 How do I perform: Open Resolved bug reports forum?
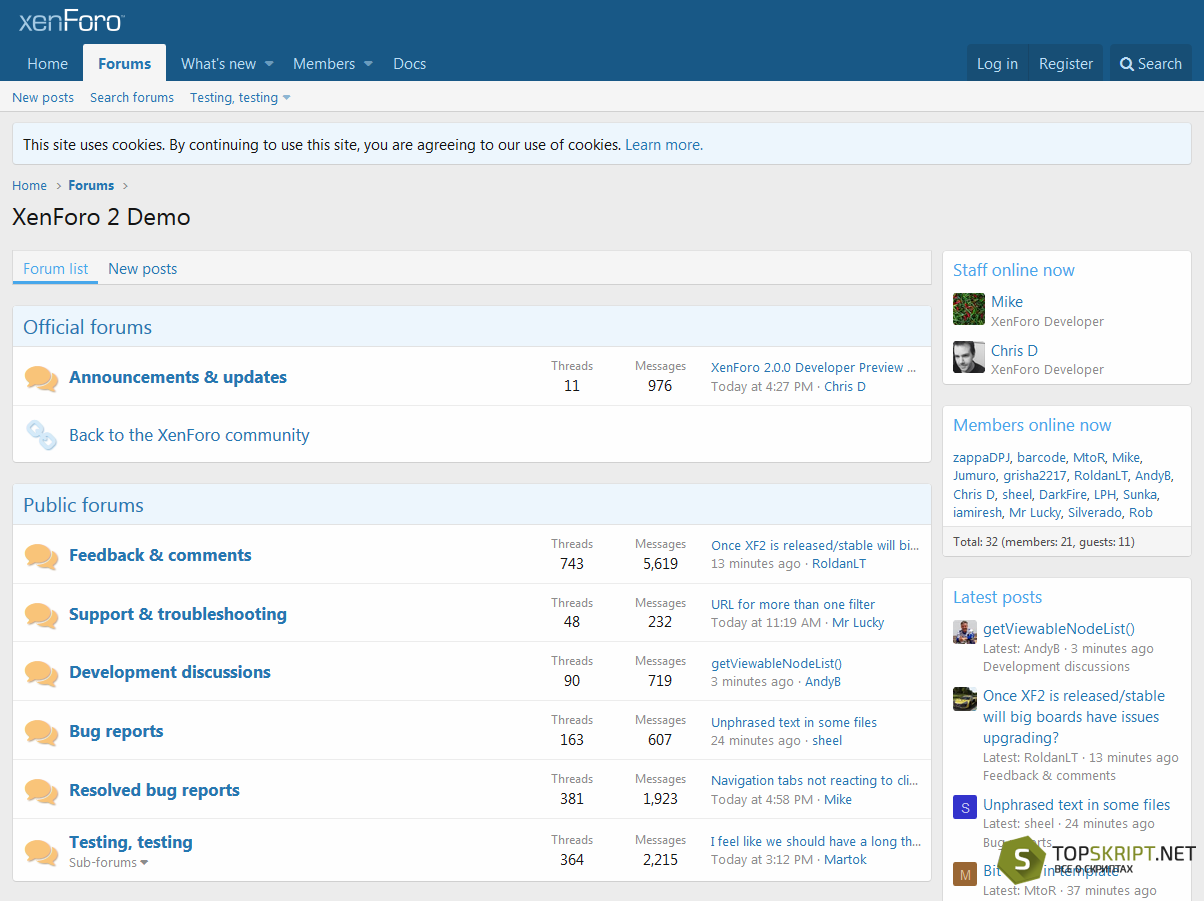(x=154, y=790)
